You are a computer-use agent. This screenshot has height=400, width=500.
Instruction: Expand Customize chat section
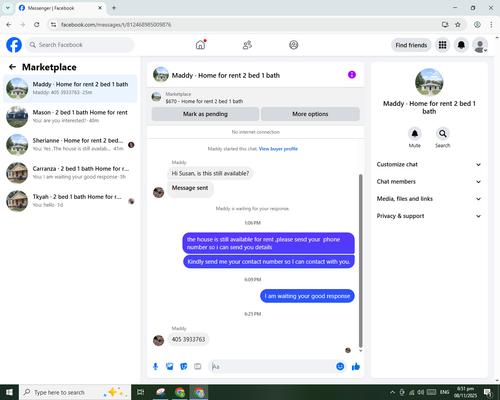pyautogui.click(x=429, y=164)
